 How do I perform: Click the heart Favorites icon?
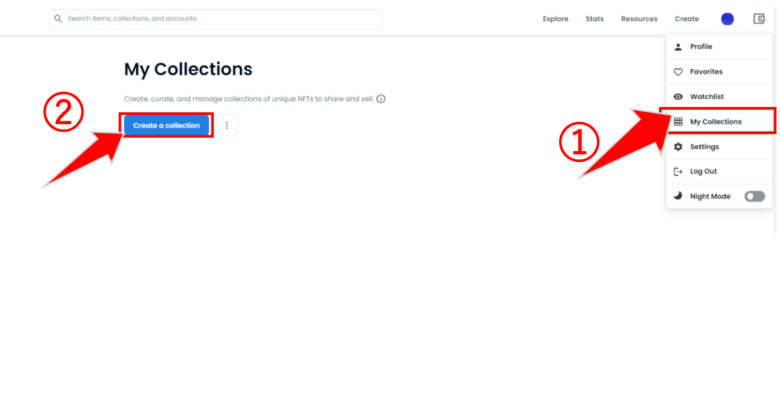click(x=678, y=72)
